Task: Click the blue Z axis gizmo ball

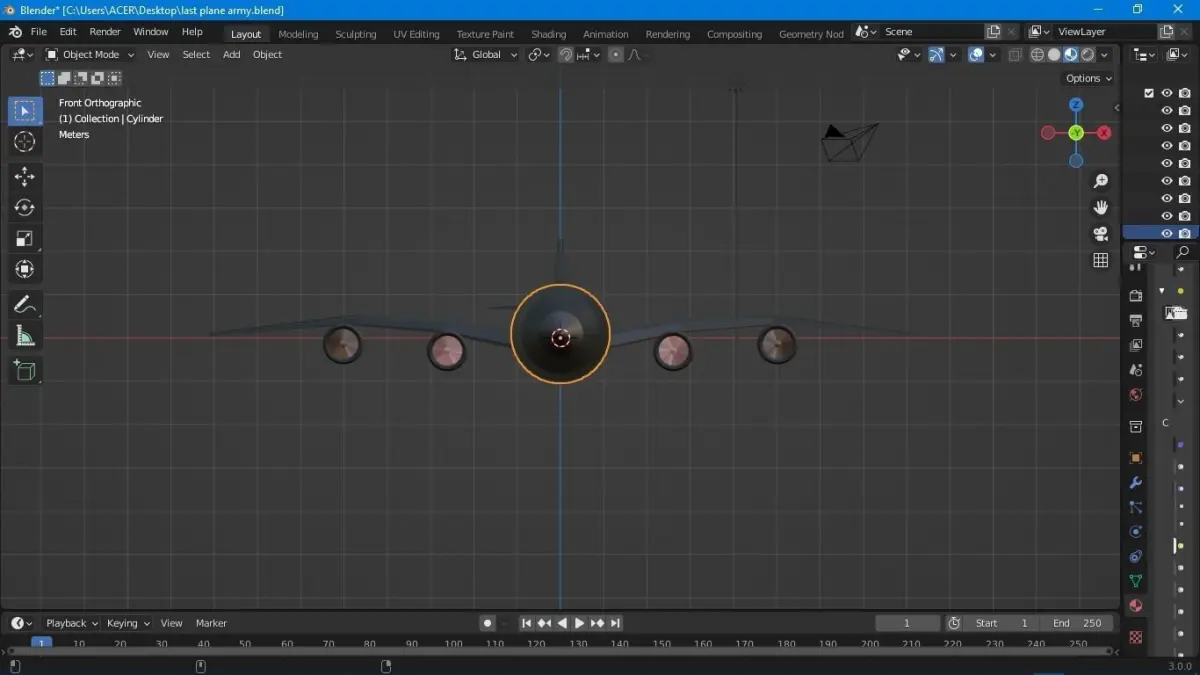Action: click(x=1076, y=105)
